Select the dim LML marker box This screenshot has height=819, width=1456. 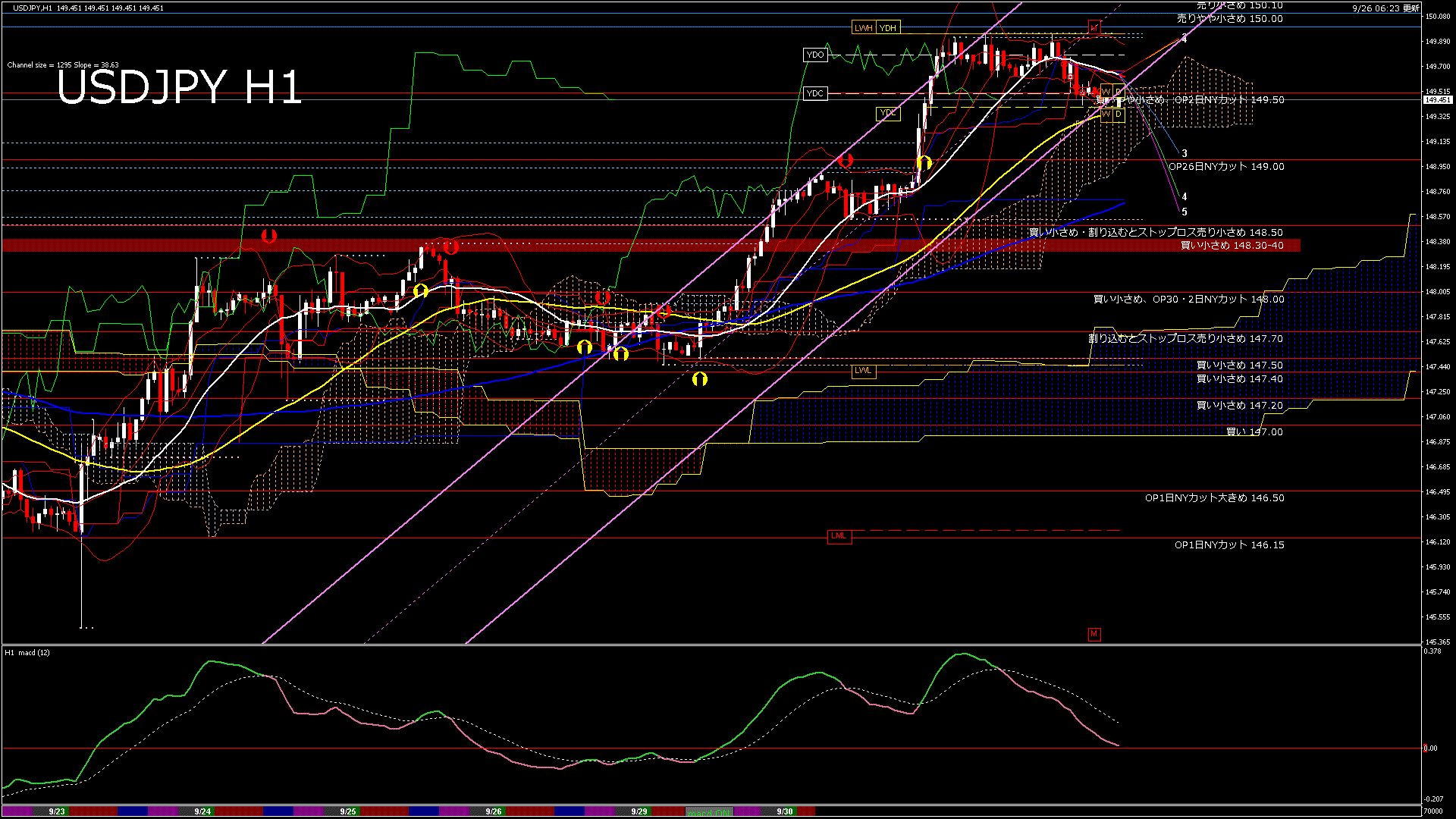click(x=838, y=536)
